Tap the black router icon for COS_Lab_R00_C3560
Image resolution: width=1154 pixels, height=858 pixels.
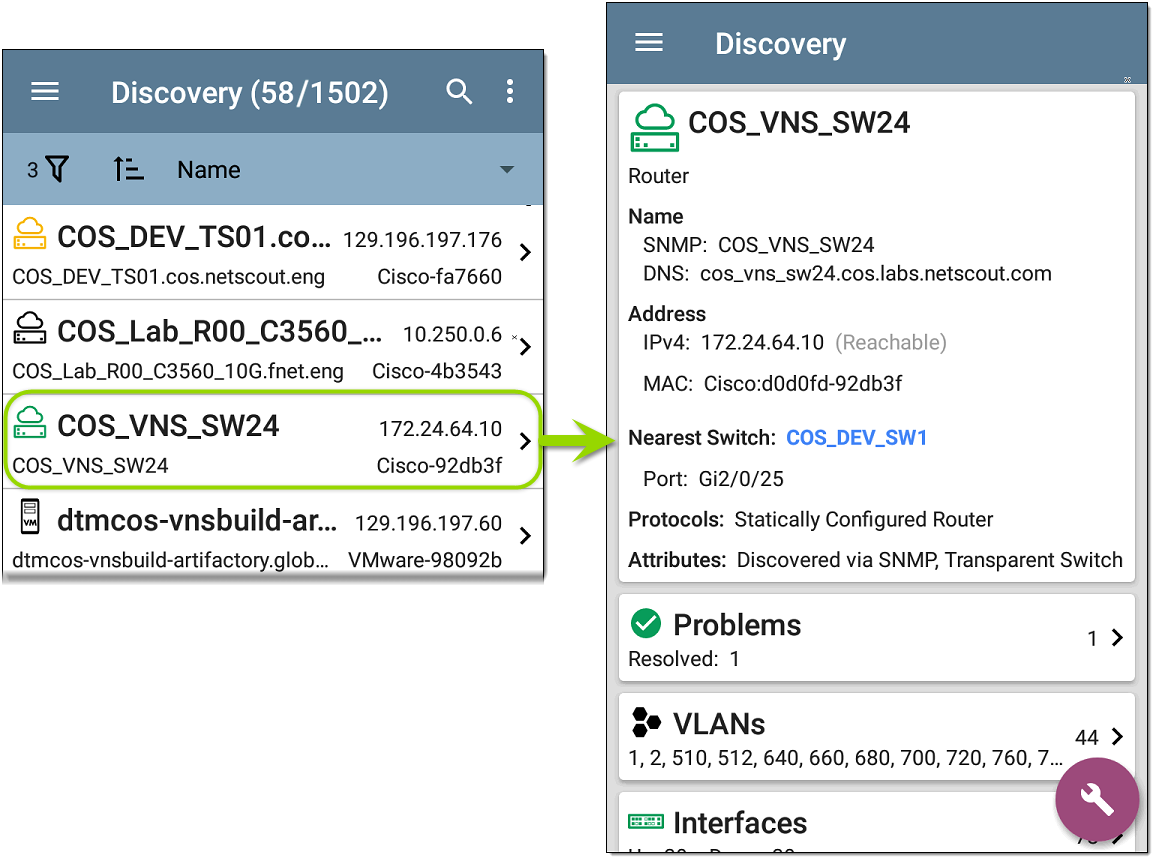pyautogui.click(x=29, y=328)
